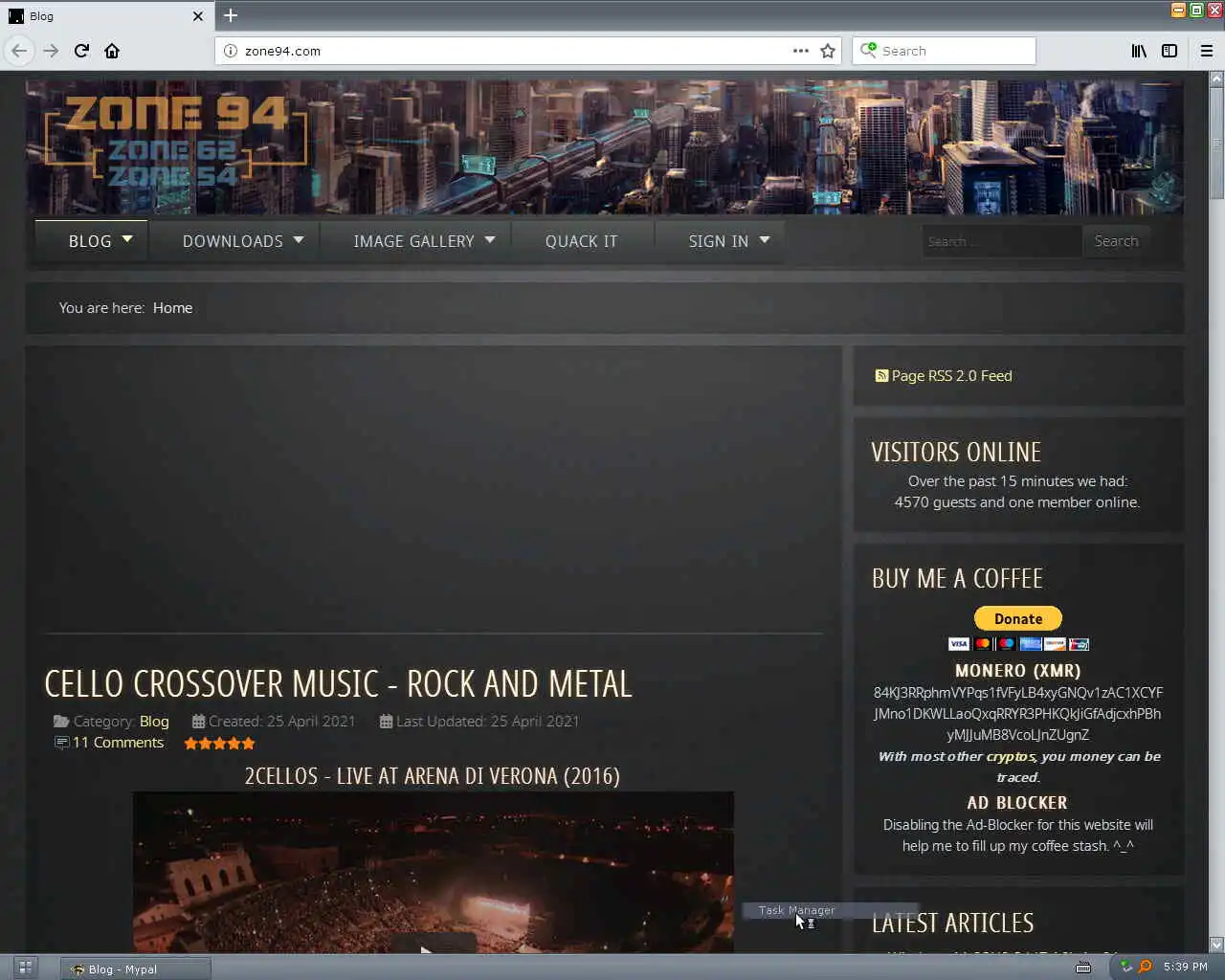Open the DOWNLOADS menu item
Image resolution: width=1225 pixels, height=980 pixels.
(x=233, y=241)
